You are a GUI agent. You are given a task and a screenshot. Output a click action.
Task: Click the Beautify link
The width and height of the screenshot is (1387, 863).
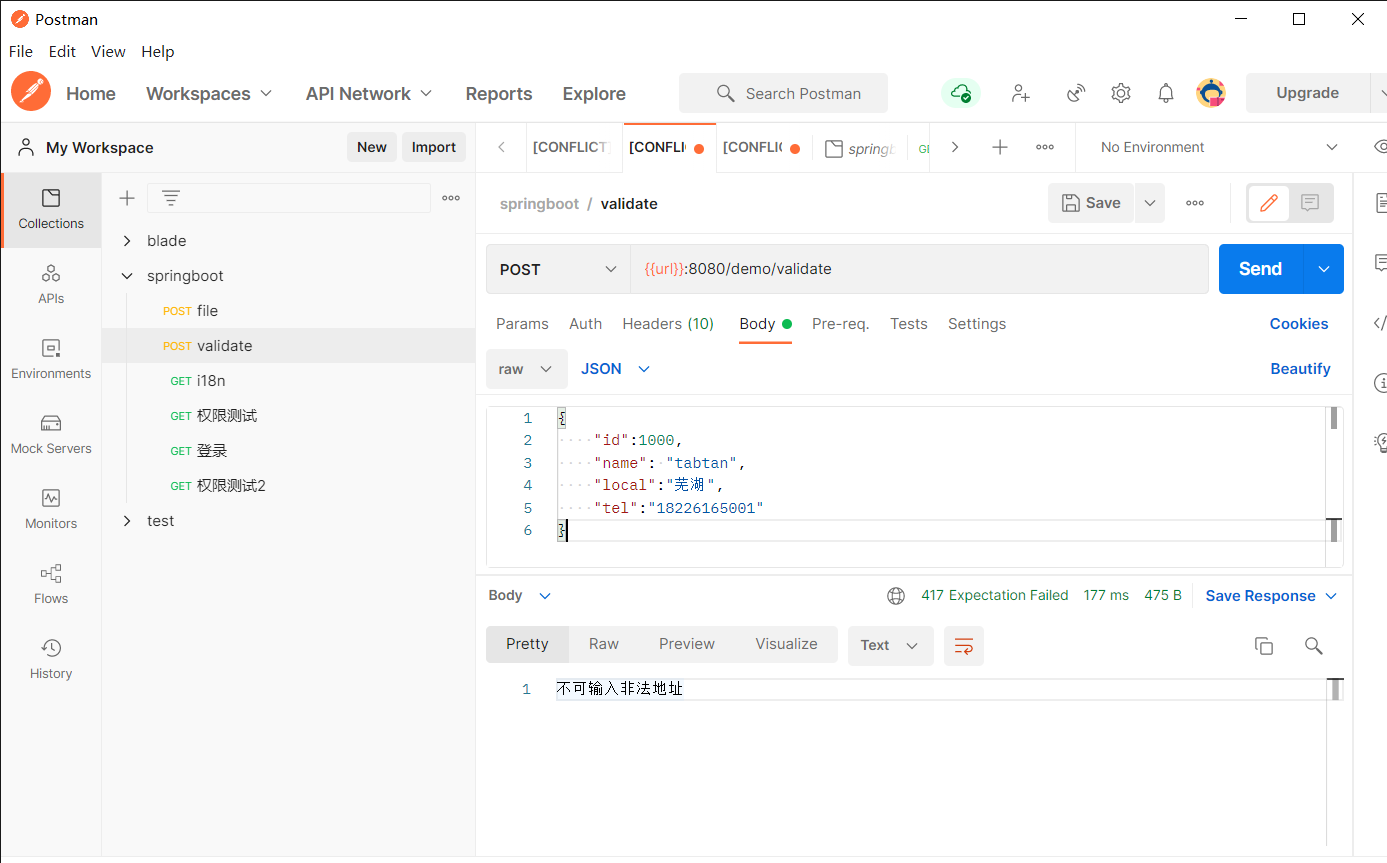point(1300,369)
